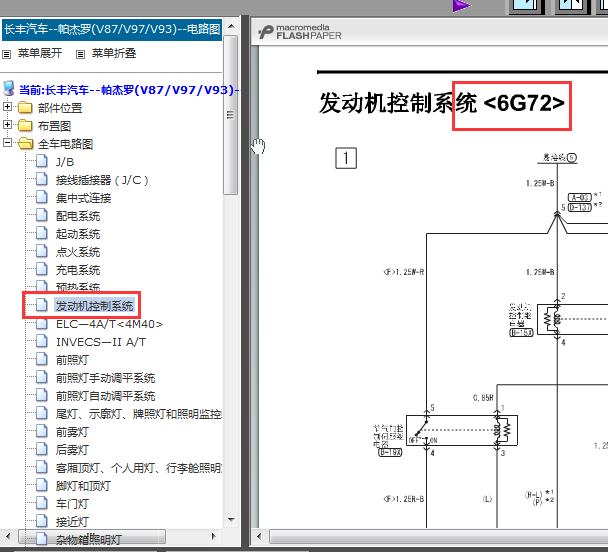The width and height of the screenshot is (608, 552).
Task: Click the 菜单折叠 list icon
Action: pos(80,54)
